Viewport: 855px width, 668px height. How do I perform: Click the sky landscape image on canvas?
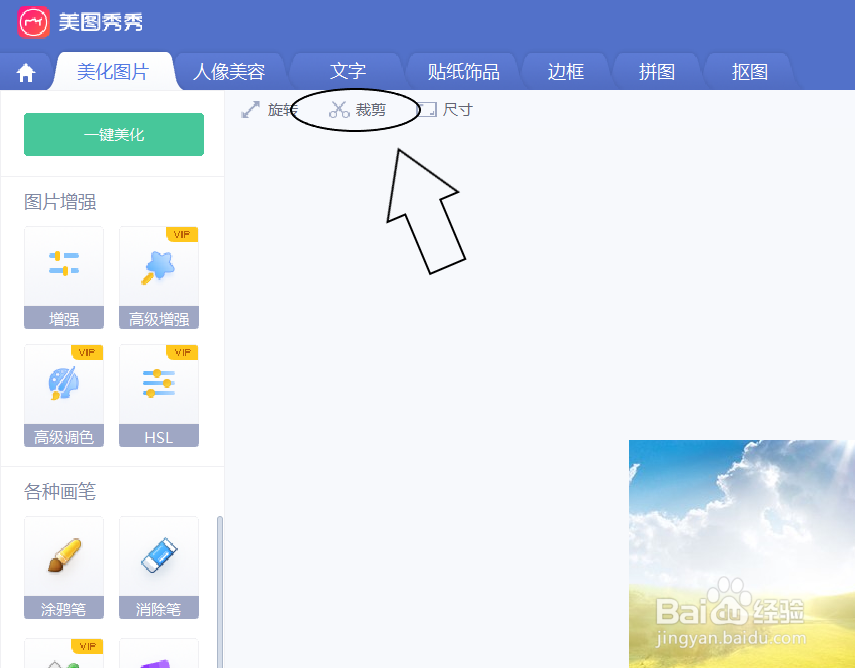point(742,553)
